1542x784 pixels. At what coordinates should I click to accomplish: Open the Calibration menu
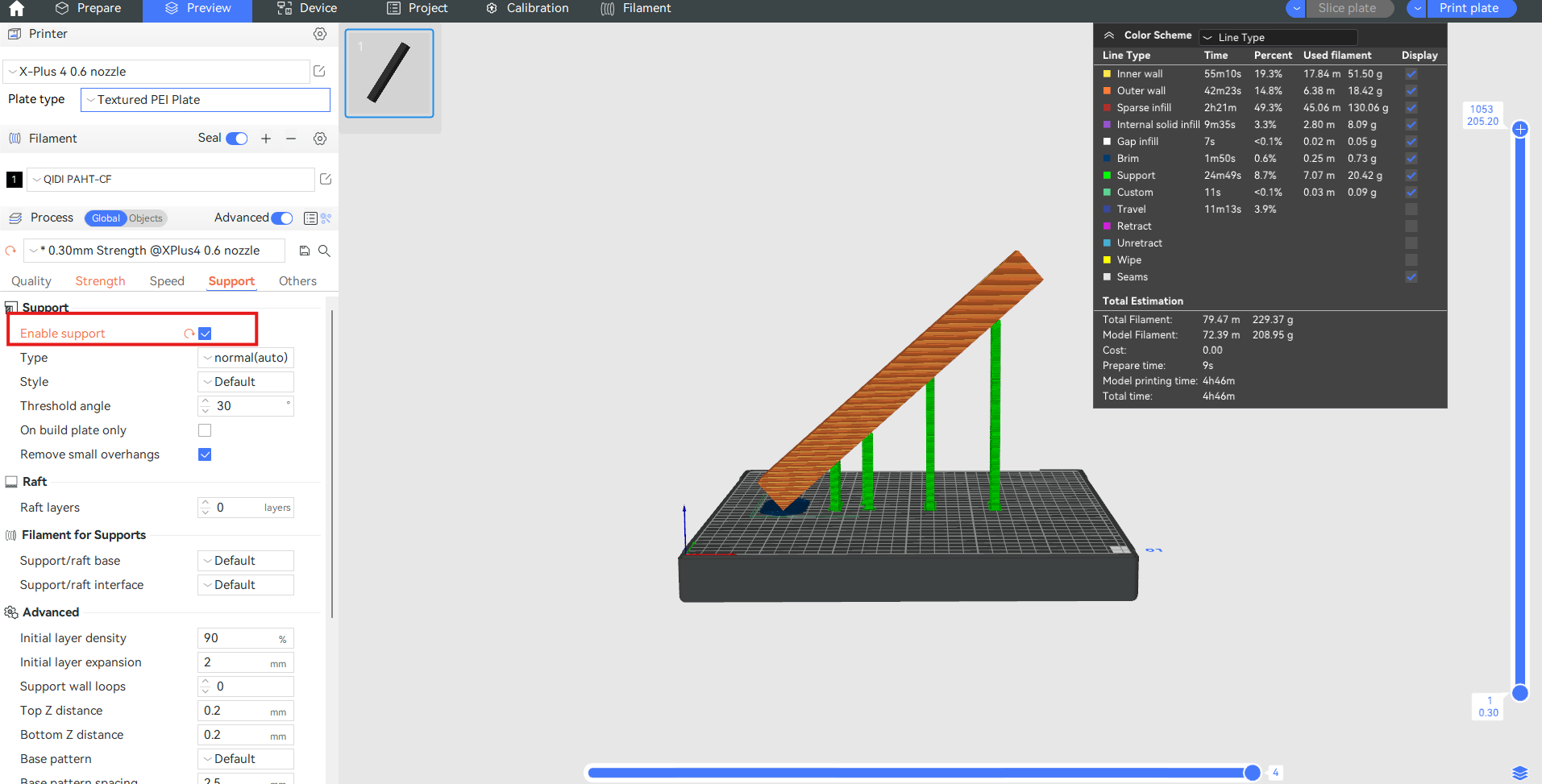[528, 9]
